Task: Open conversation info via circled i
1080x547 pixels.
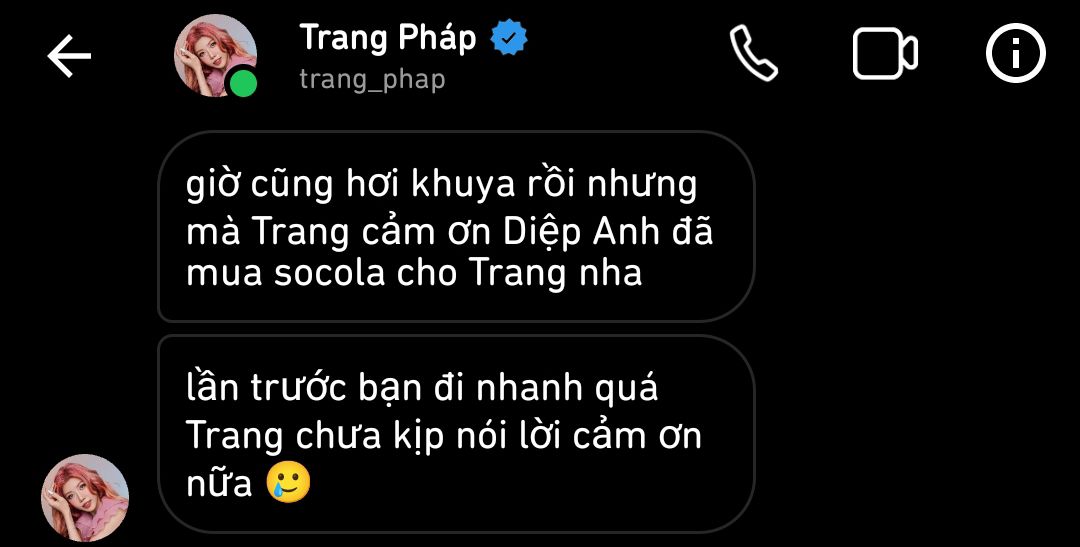Action: click(1016, 53)
